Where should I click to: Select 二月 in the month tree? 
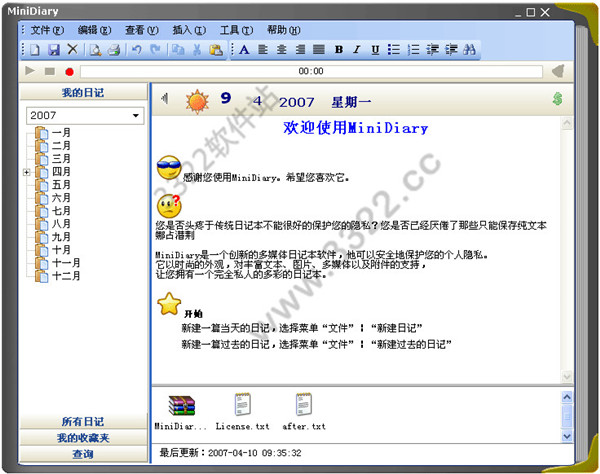(x=61, y=146)
